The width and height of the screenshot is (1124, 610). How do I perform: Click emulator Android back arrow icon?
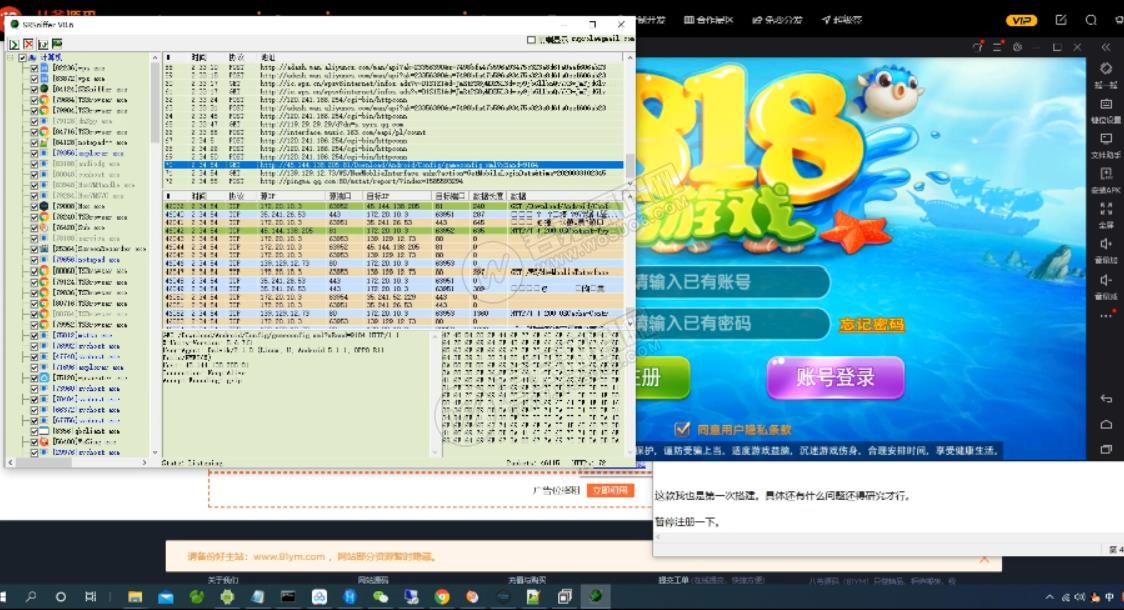(x=1106, y=399)
